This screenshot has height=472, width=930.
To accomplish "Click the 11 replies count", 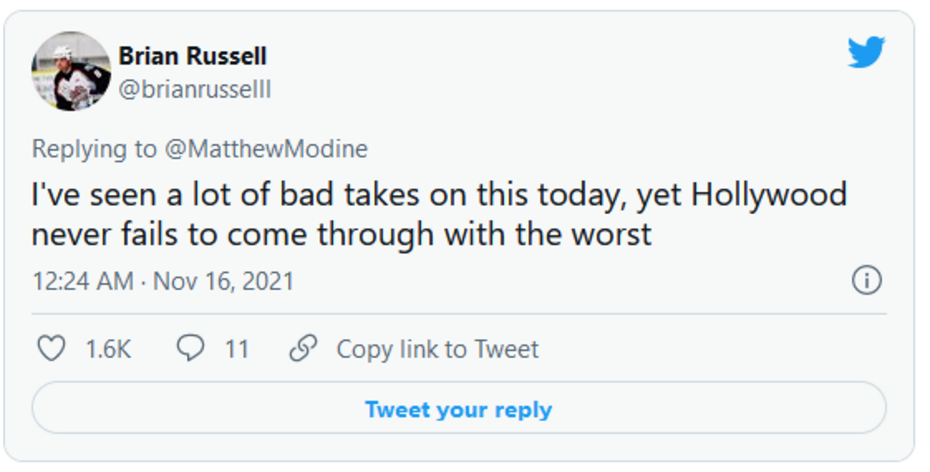I will pos(236,349).
